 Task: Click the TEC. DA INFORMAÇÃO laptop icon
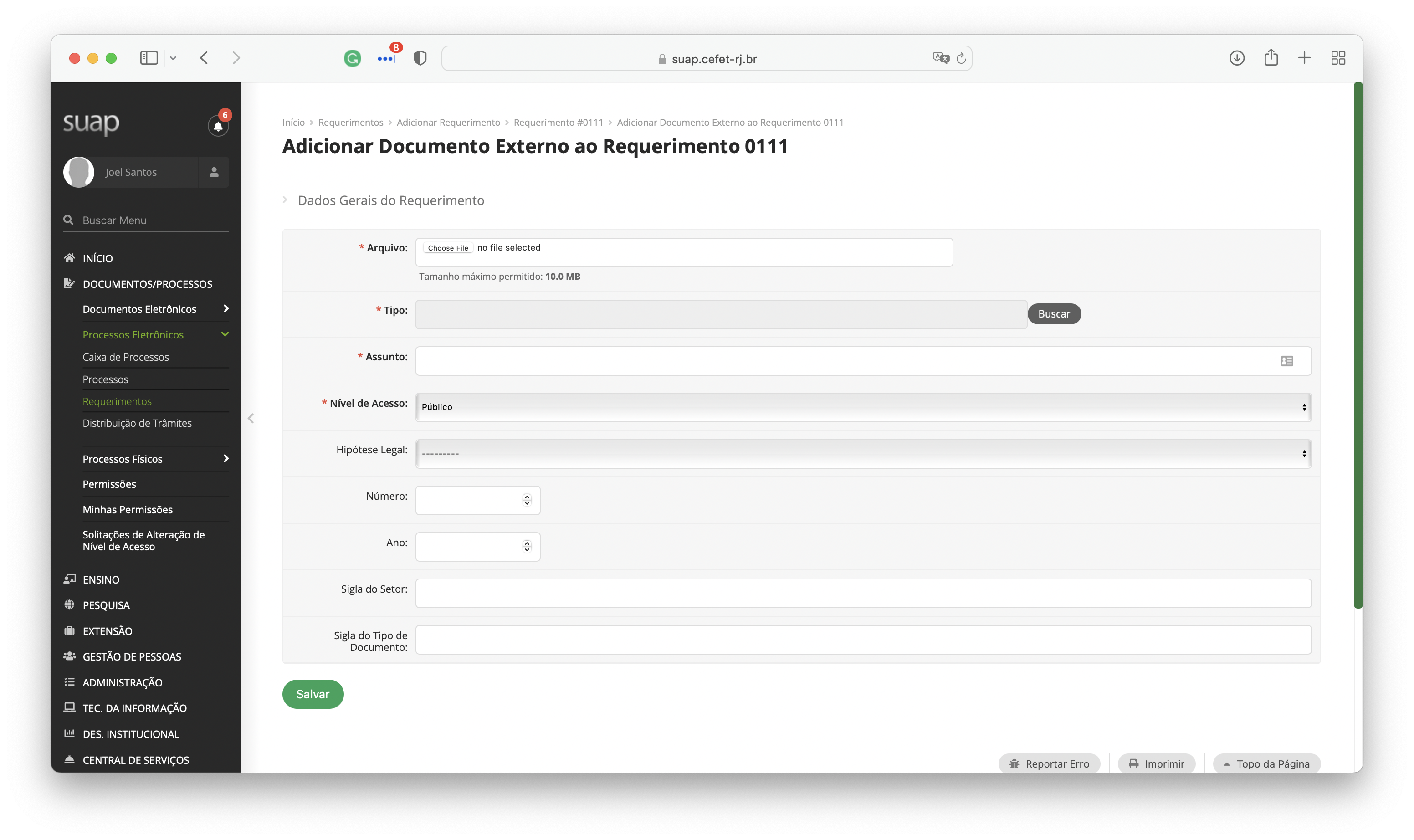tap(69, 707)
